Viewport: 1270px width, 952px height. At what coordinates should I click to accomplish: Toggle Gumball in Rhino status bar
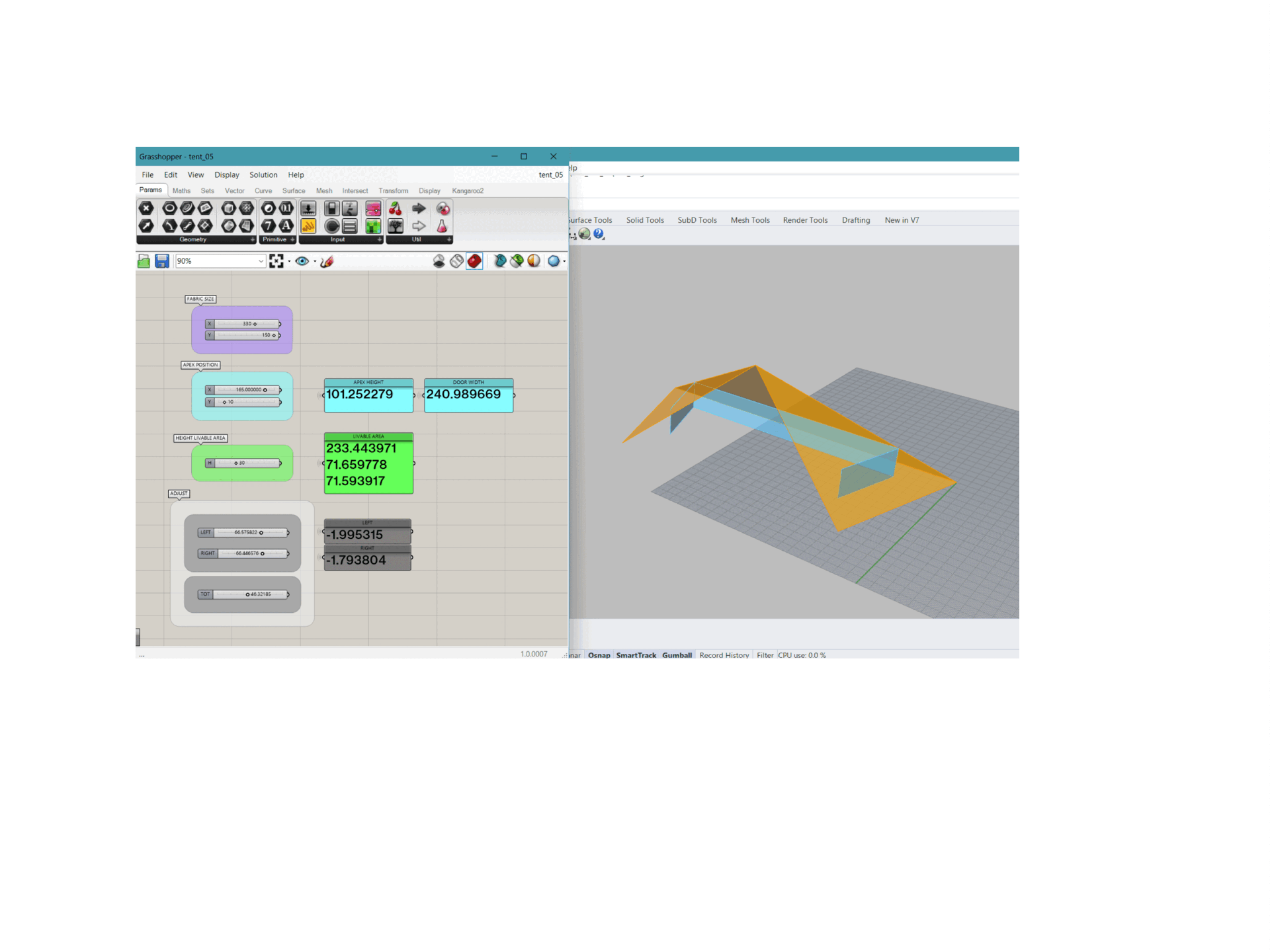[677, 655]
